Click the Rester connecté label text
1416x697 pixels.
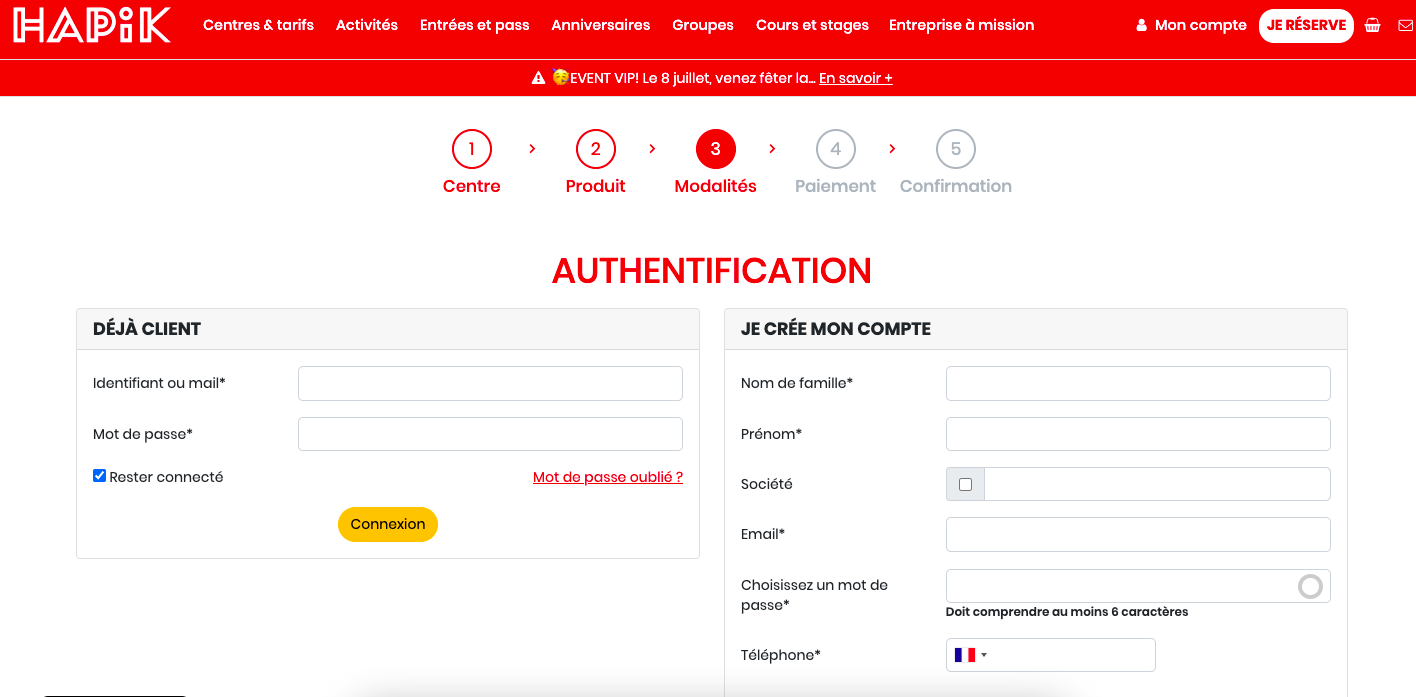click(166, 477)
